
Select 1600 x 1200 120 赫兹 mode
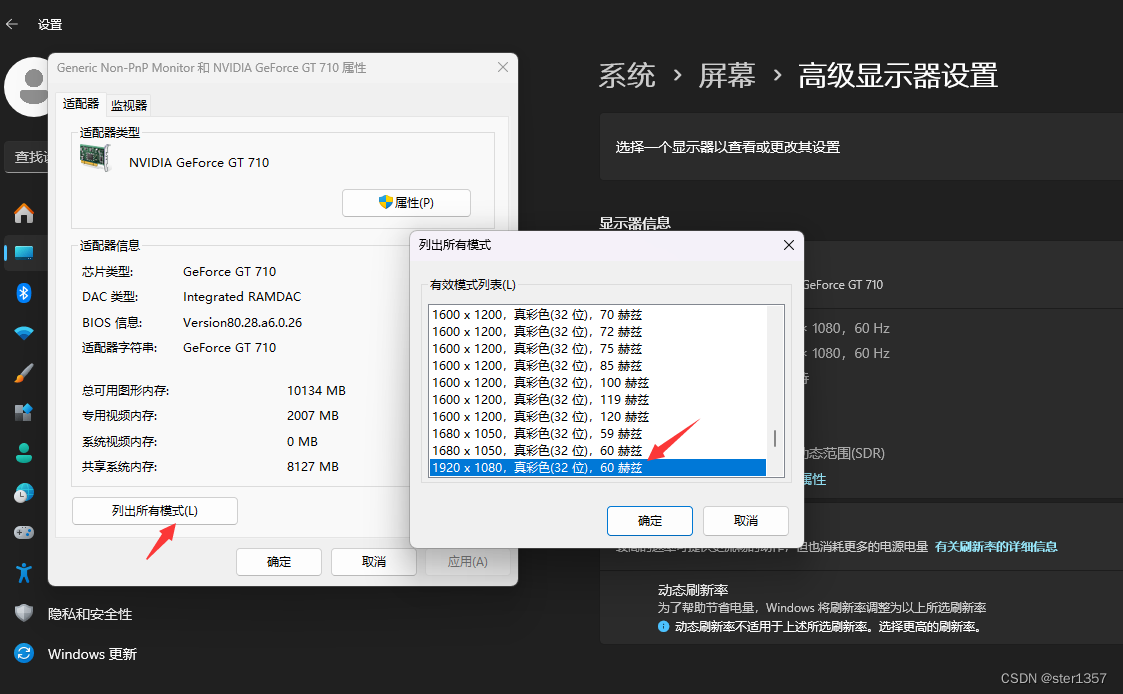597,416
